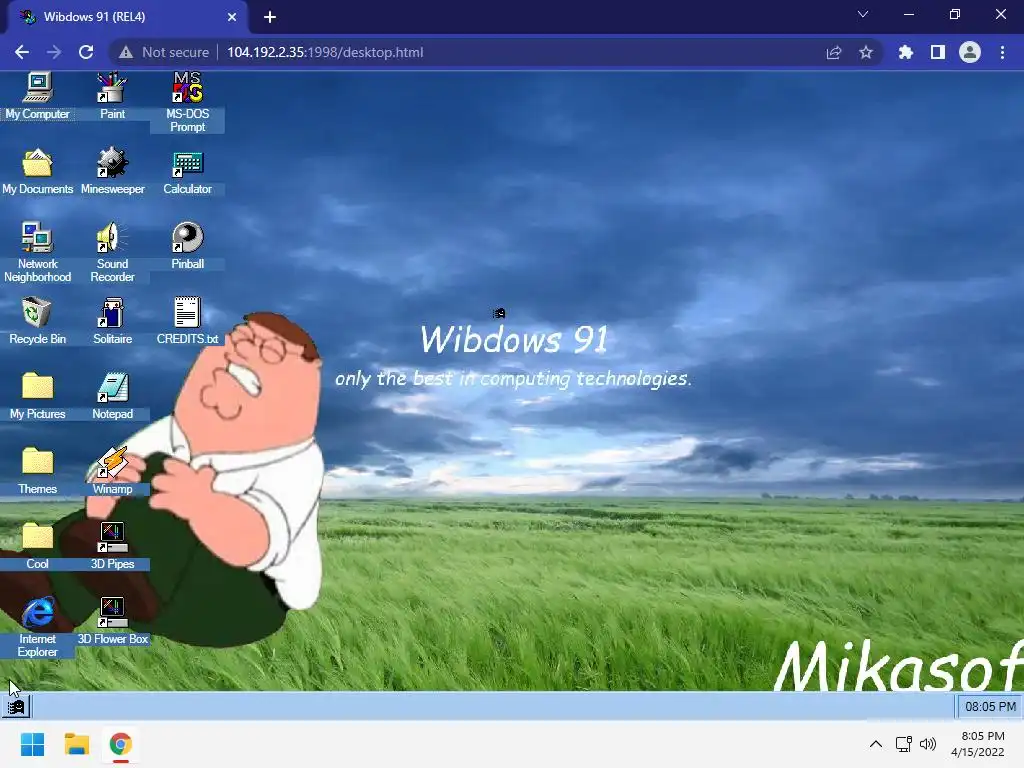Launch the Paint desktop shortcut

click(x=112, y=96)
